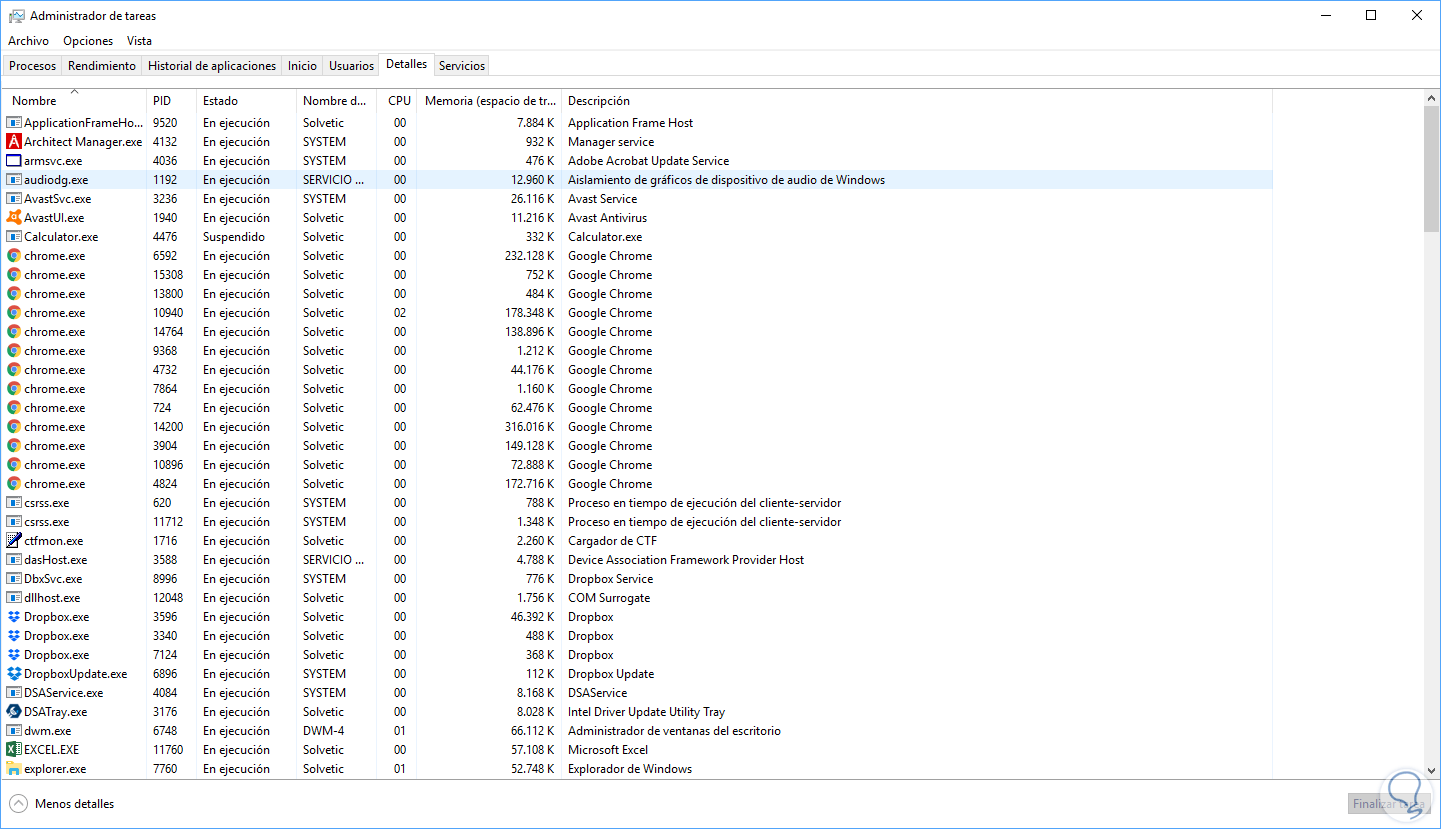
Task: Sort by the Estado column header
Action: (246, 101)
